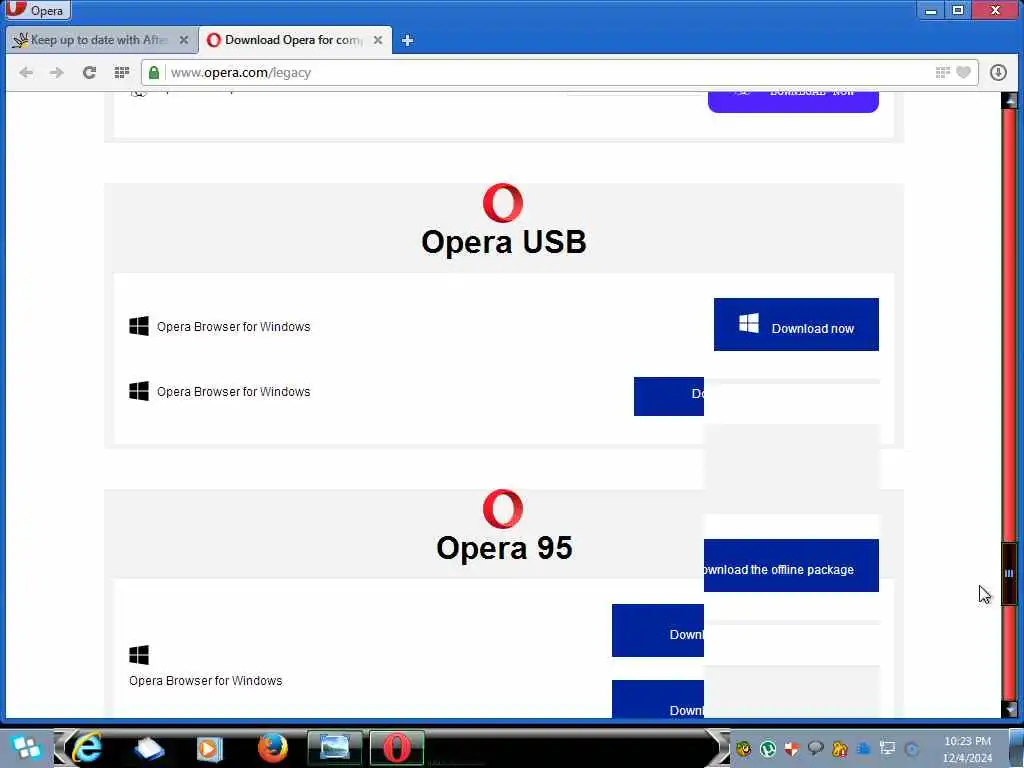This screenshot has height=768, width=1024.
Task: Go forward using the forward arrow
Action: 57,72
